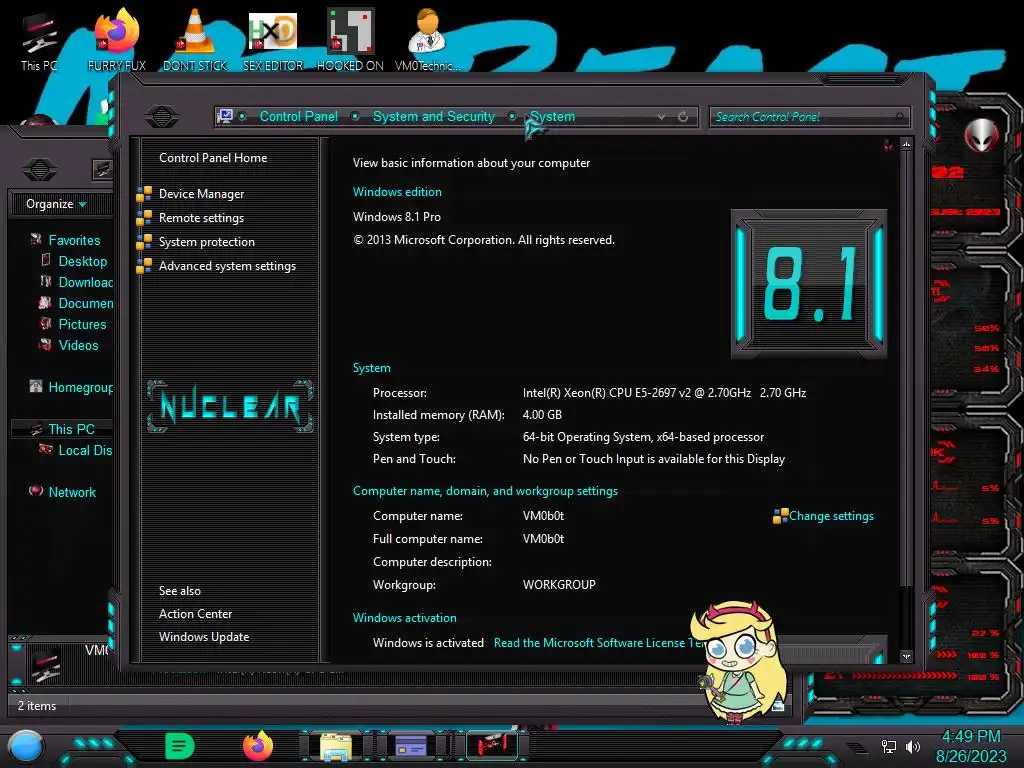
Task: Refresh the Control Panel address bar
Action: tap(683, 116)
